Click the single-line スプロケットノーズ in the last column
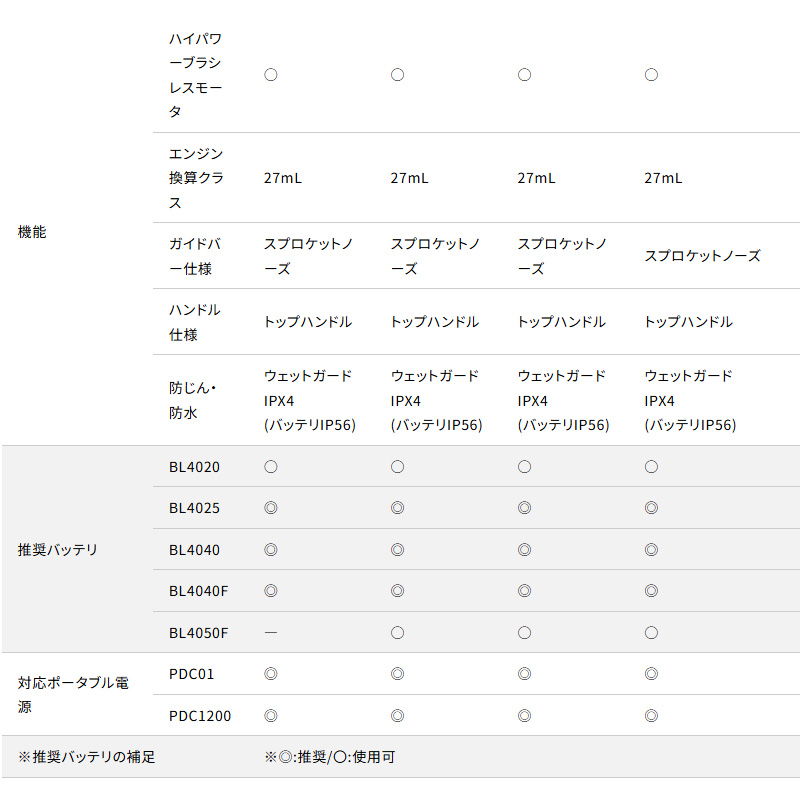This screenshot has height=800, width=800. click(702, 256)
